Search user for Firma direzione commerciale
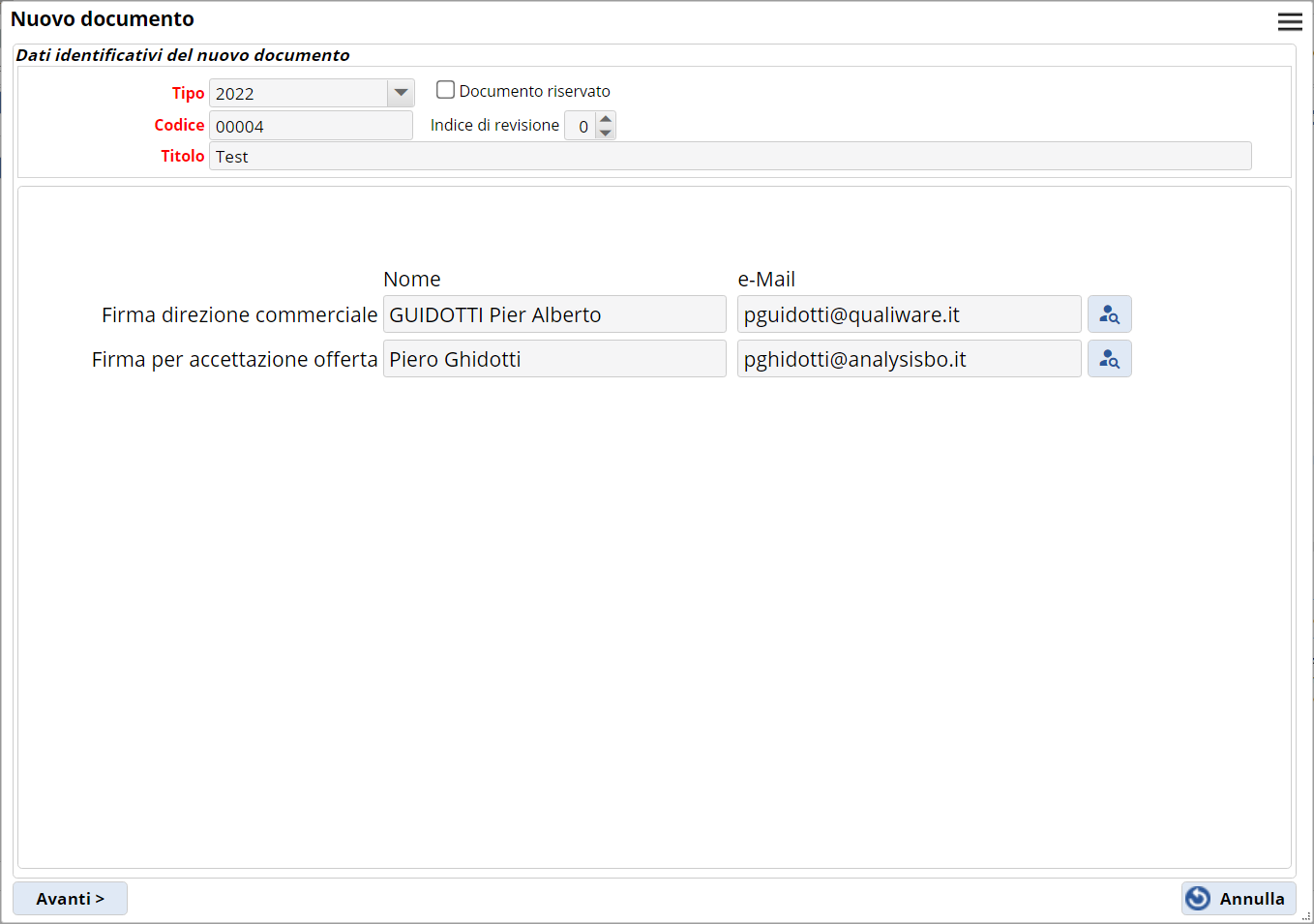 pos(1109,314)
